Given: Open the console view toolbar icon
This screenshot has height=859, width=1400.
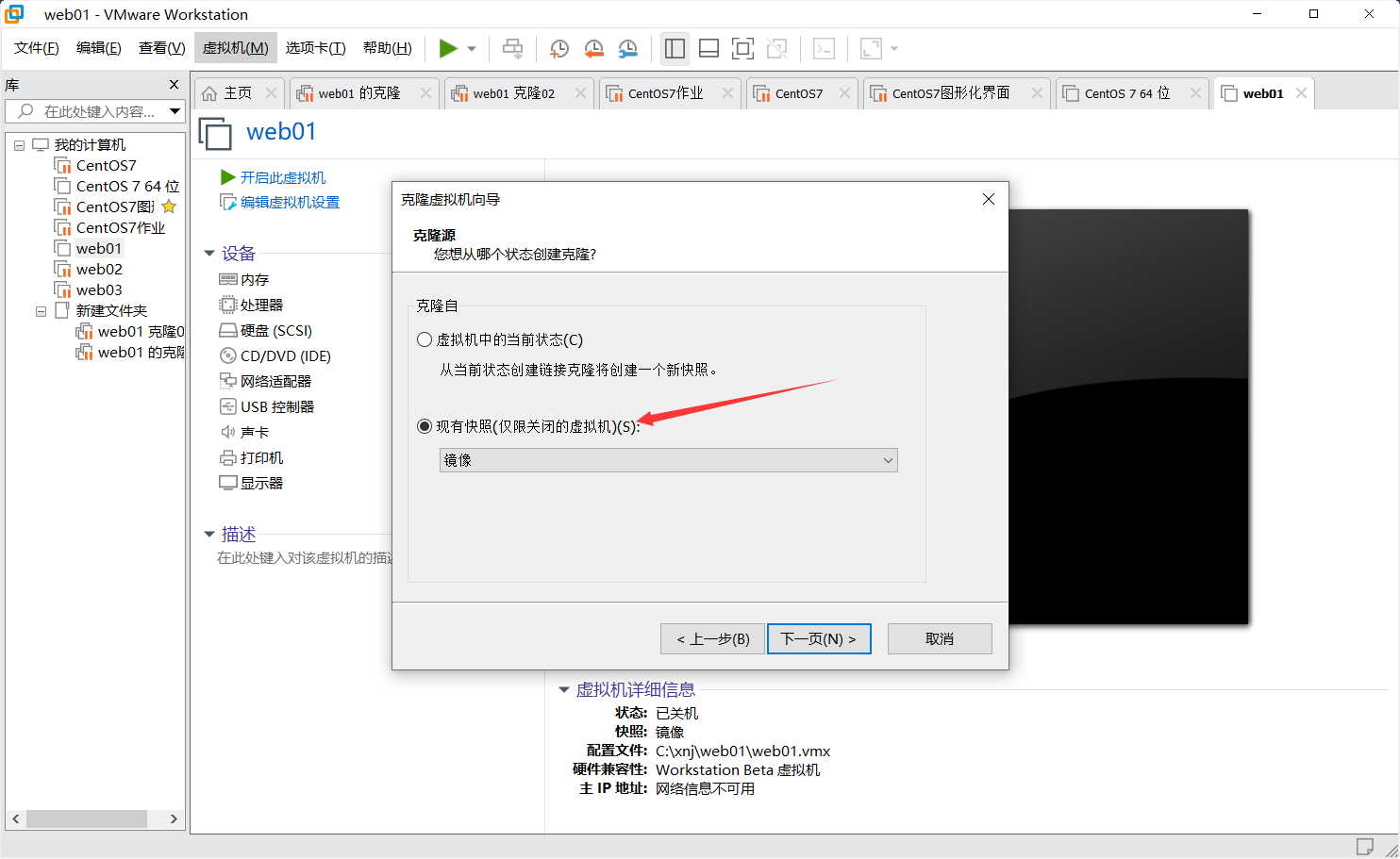Looking at the screenshot, I should 824,48.
